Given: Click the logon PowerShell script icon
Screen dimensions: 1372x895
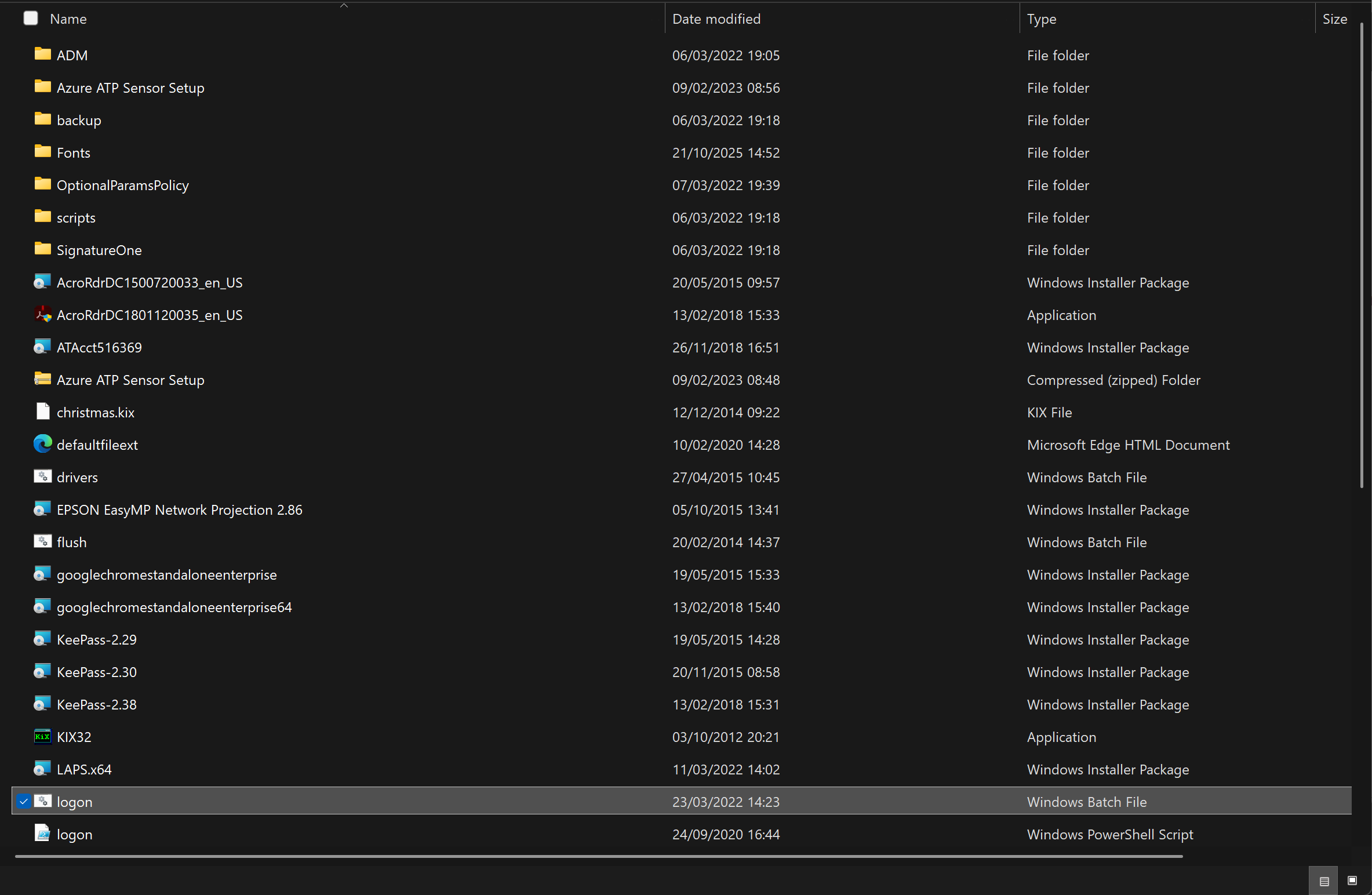Looking at the screenshot, I should (42, 834).
